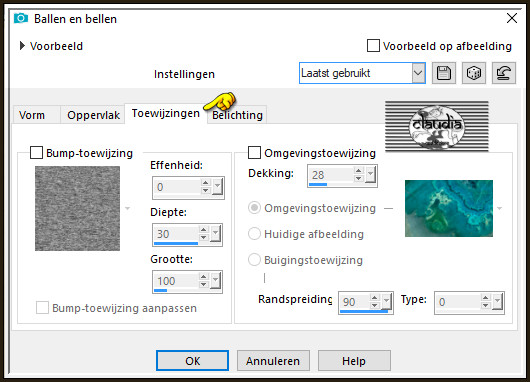The height and width of the screenshot is (382, 530).
Task: Click the blue Dekking slider bar
Action: click(x=318, y=184)
